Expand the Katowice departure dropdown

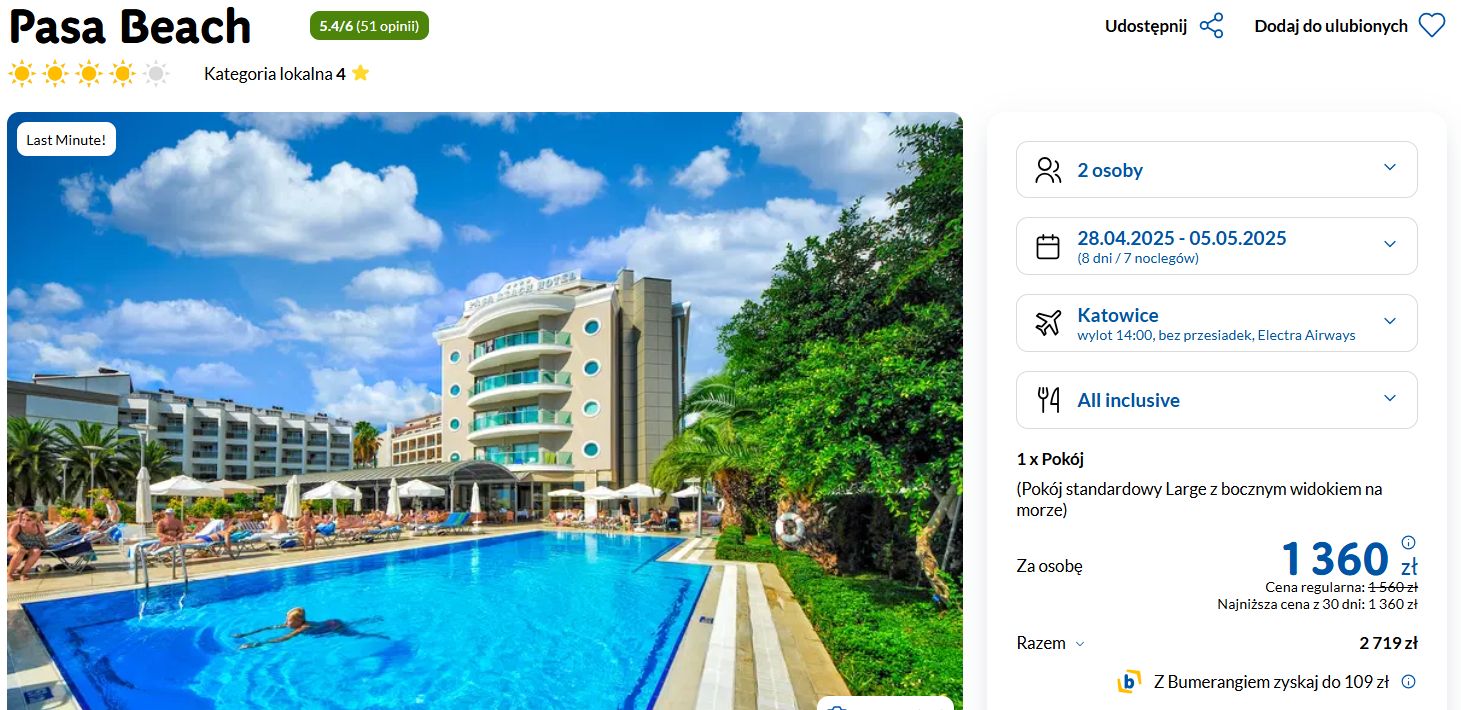(1217, 323)
